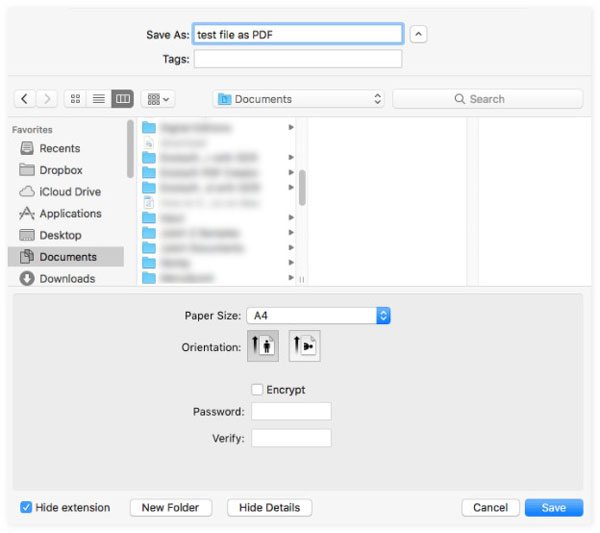The width and height of the screenshot is (600, 533).
Task: Click into the Password field
Action: click(x=291, y=411)
